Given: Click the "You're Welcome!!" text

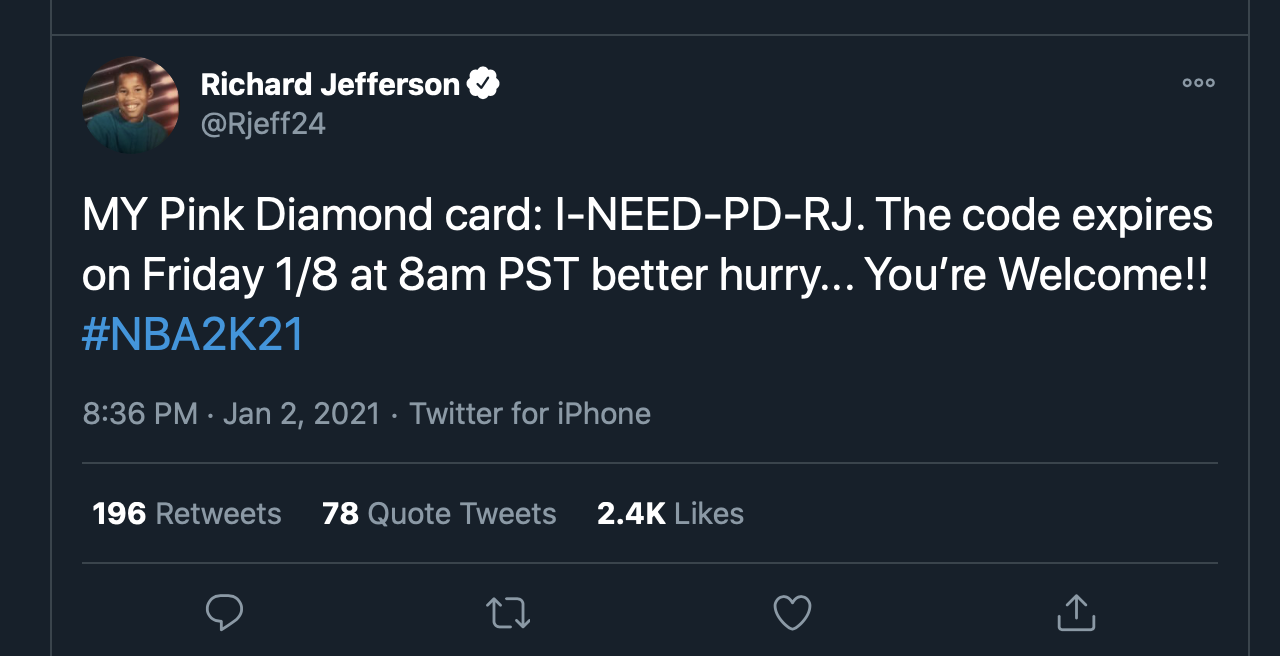Looking at the screenshot, I should [1036, 276].
